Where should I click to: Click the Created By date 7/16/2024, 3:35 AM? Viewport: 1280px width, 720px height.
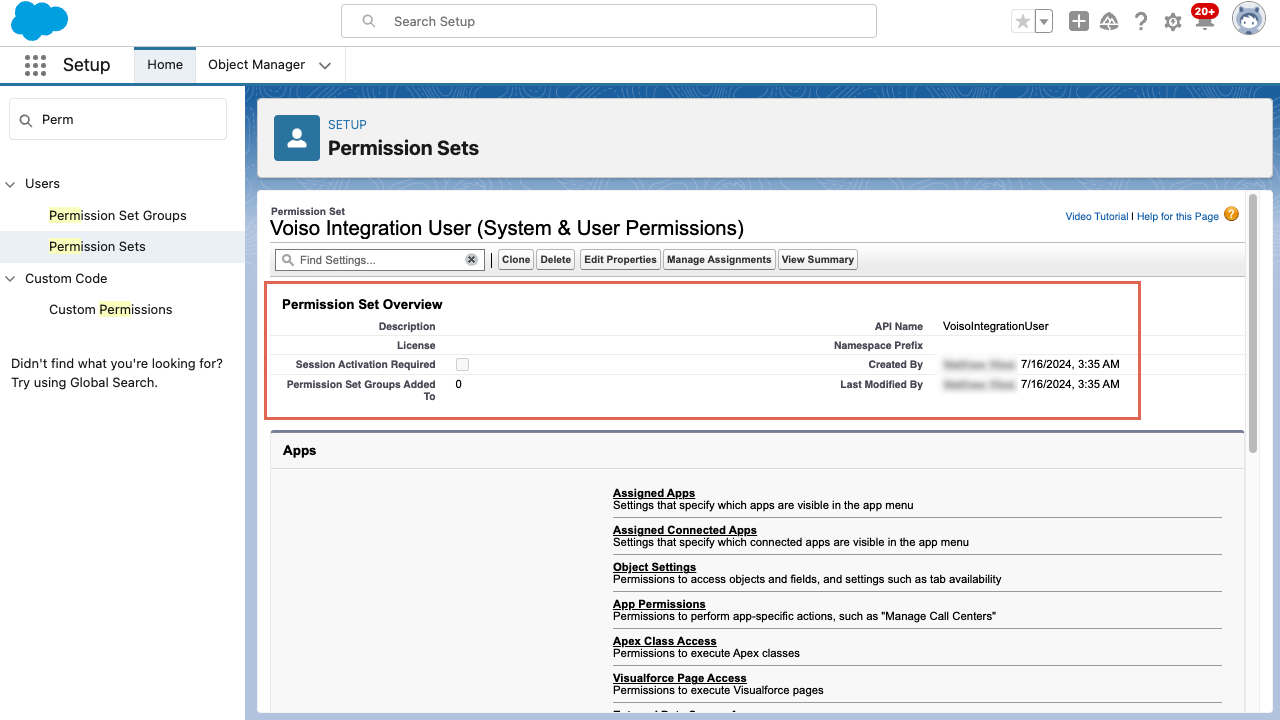[x=1070, y=365]
